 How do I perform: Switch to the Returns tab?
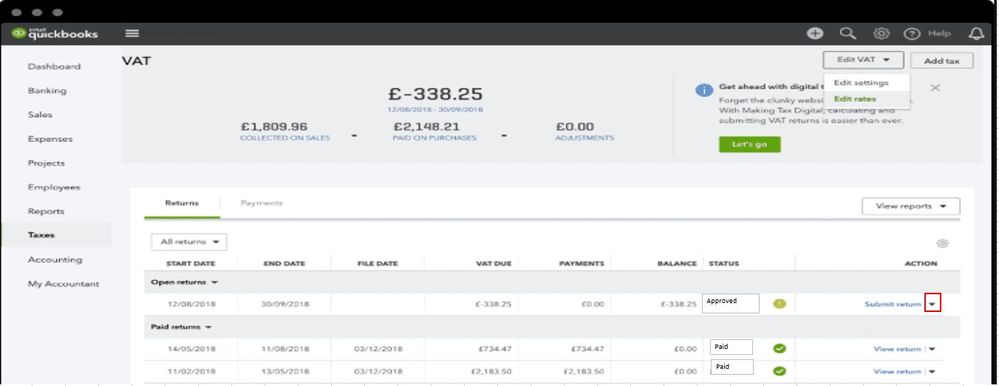tap(182, 203)
